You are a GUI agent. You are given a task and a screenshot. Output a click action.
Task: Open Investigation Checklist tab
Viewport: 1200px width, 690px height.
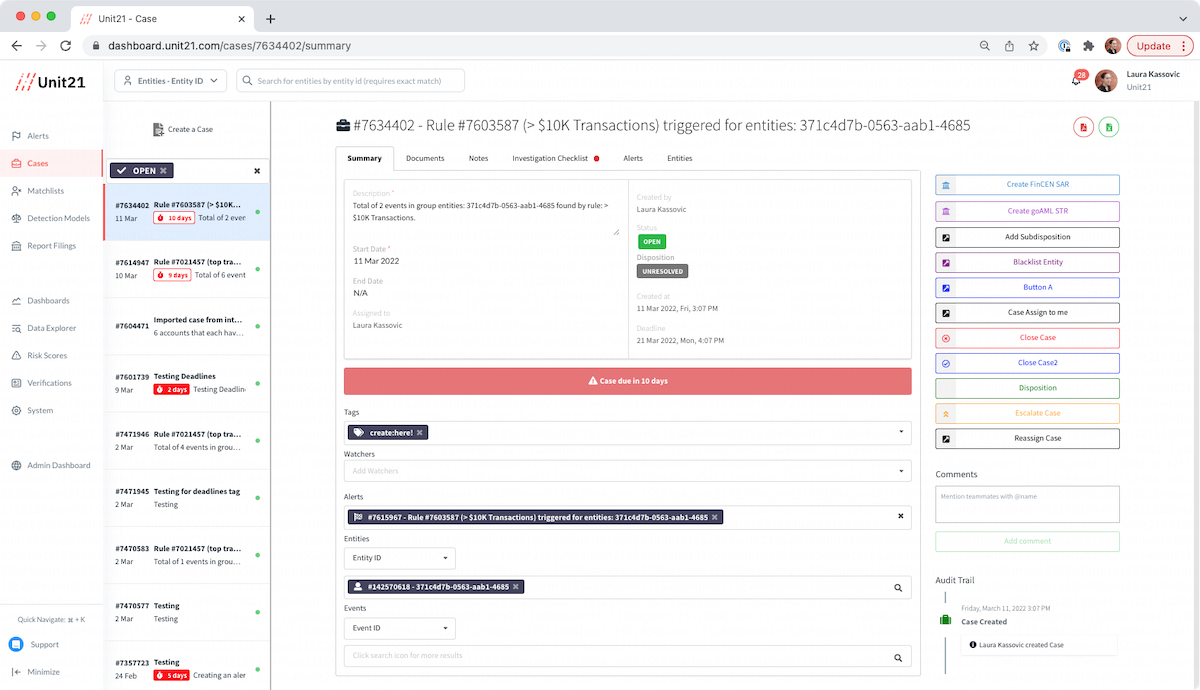pos(555,158)
